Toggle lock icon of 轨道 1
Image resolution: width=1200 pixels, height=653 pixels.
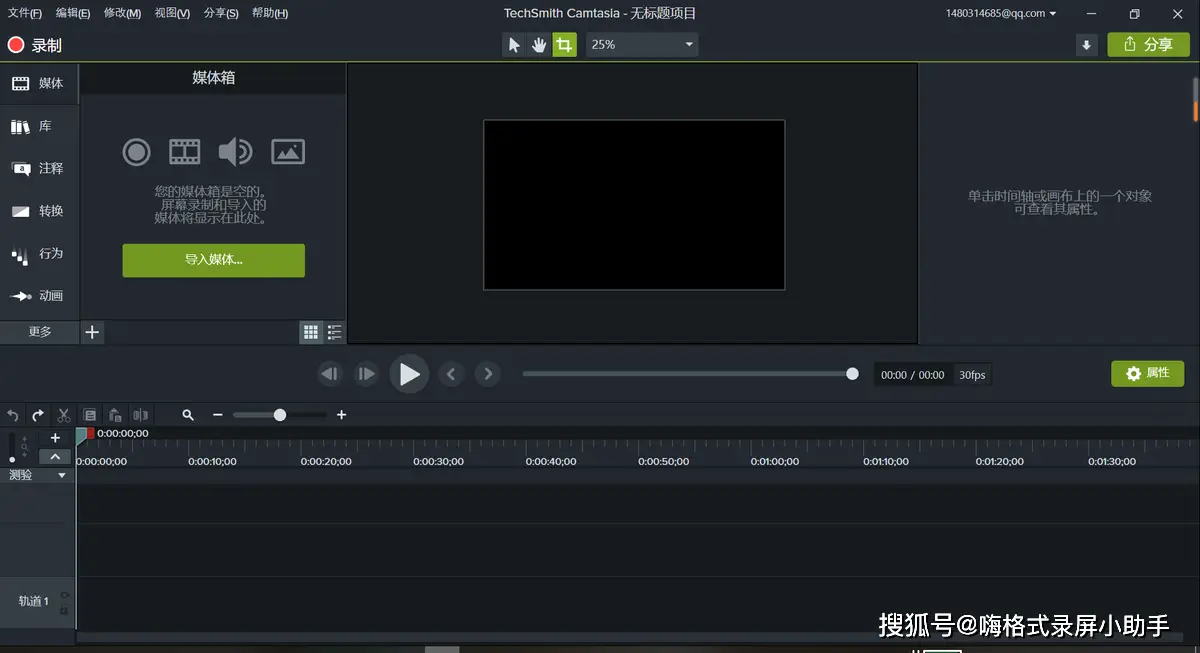(x=65, y=610)
